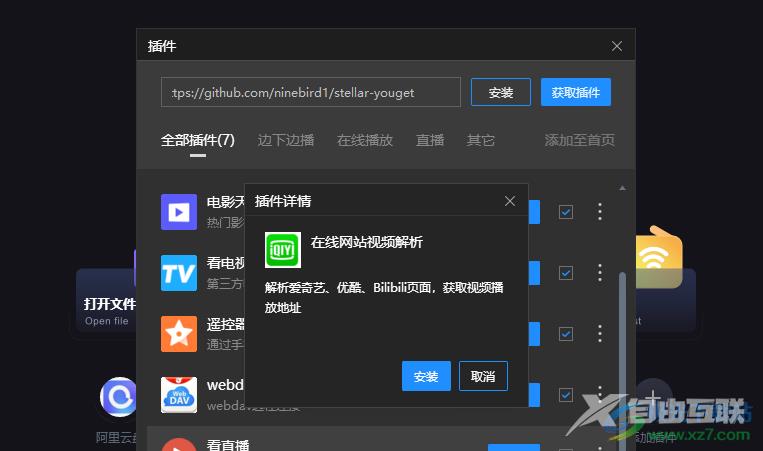Click the 在线网站视频解析 title text
The height and width of the screenshot is (451, 763).
(366, 242)
